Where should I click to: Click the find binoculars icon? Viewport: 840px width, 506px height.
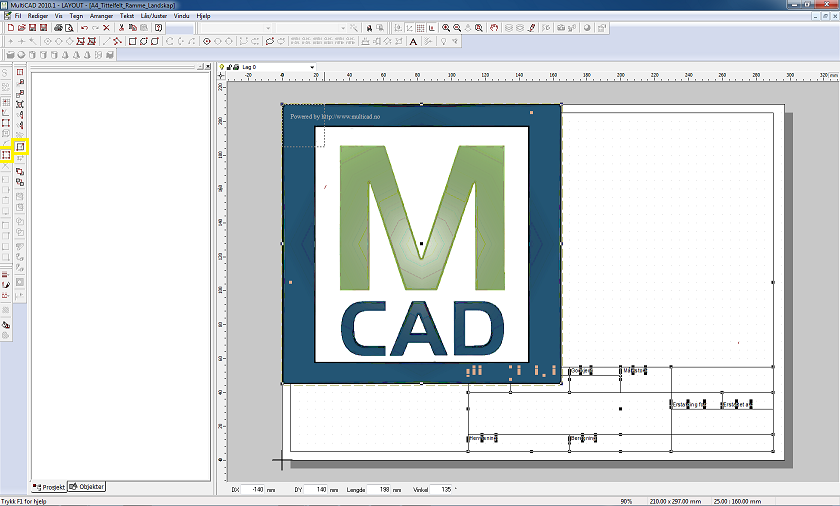[x=369, y=28]
